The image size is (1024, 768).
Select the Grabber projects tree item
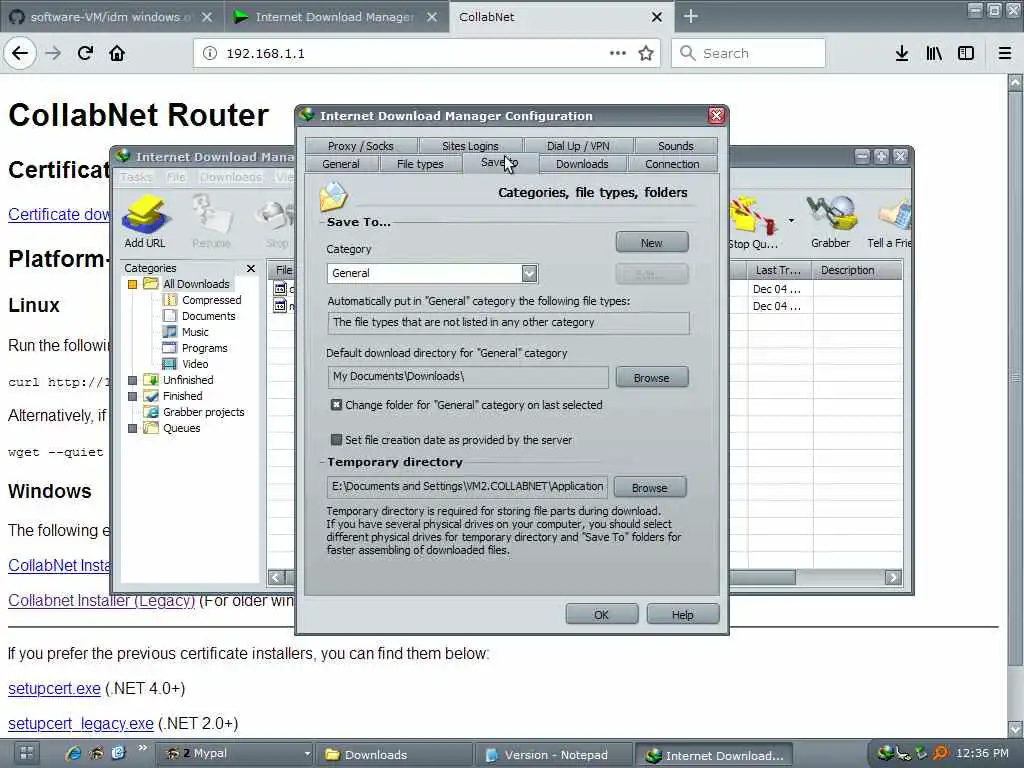[203, 412]
